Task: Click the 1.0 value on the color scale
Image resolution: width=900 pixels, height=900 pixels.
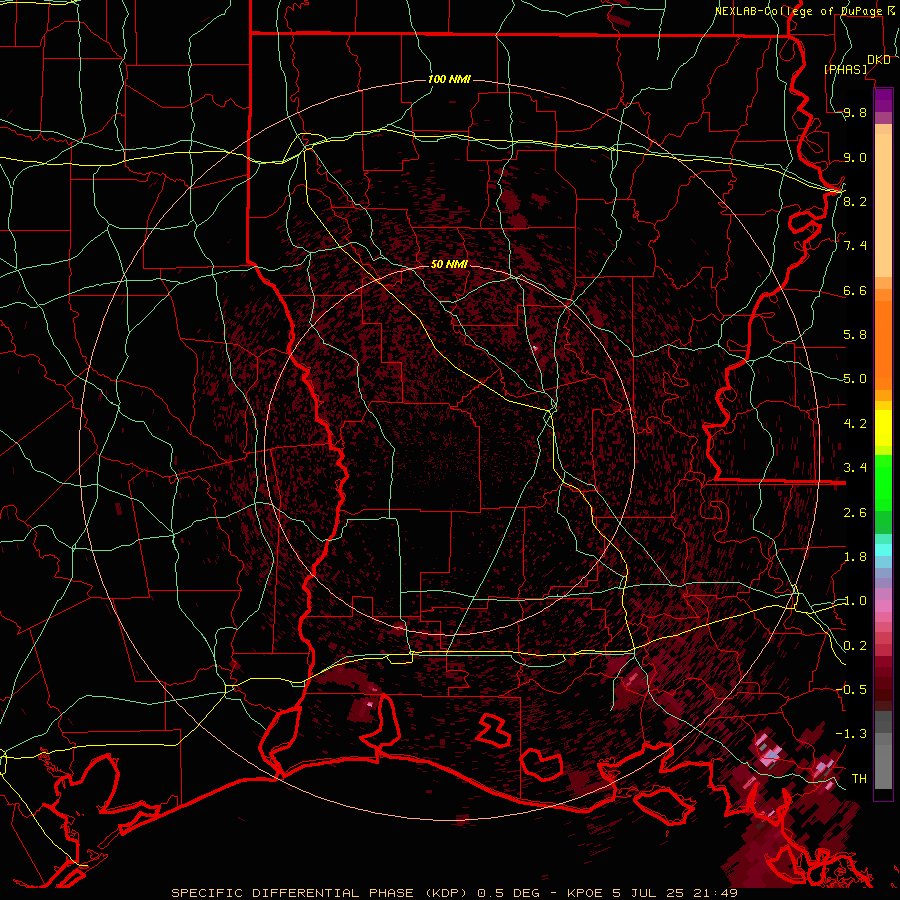Action: [x=855, y=601]
